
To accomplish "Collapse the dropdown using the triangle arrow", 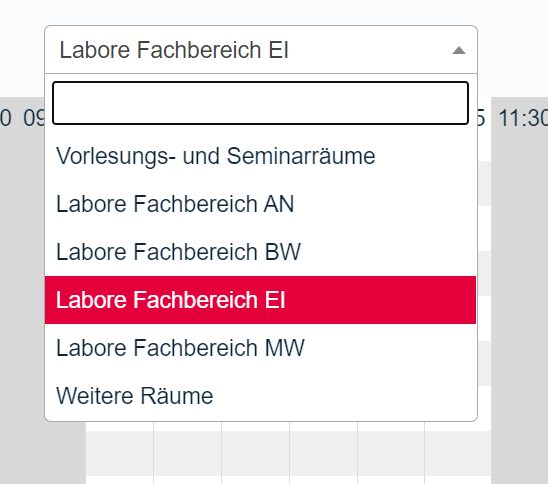I will click(459, 51).
